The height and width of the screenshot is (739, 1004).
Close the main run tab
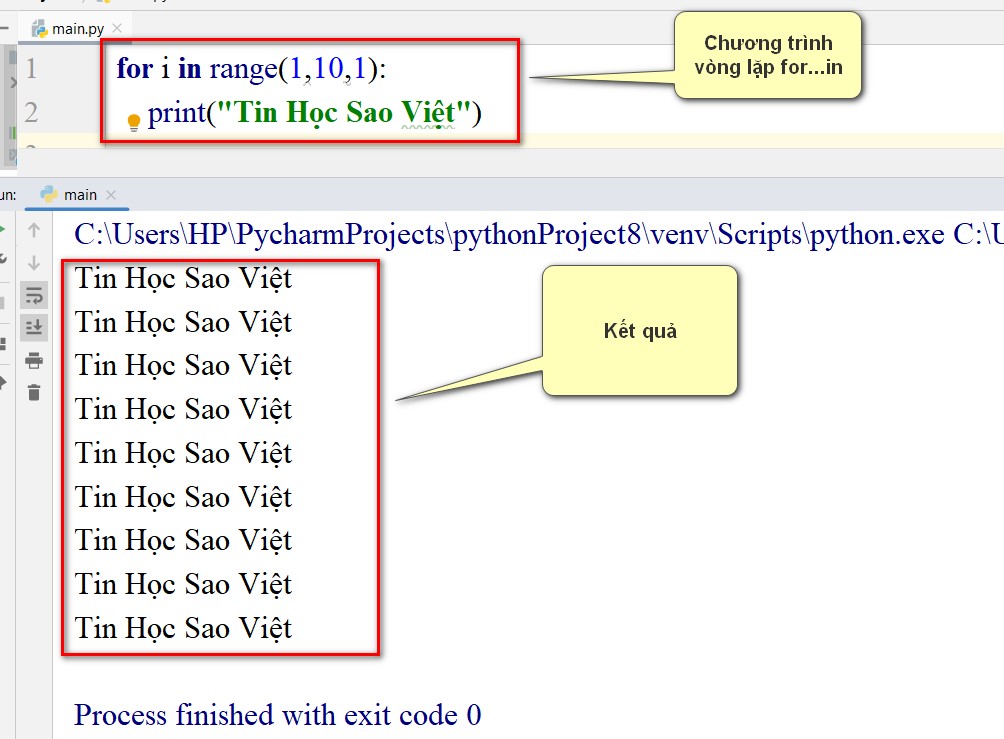click(x=111, y=195)
